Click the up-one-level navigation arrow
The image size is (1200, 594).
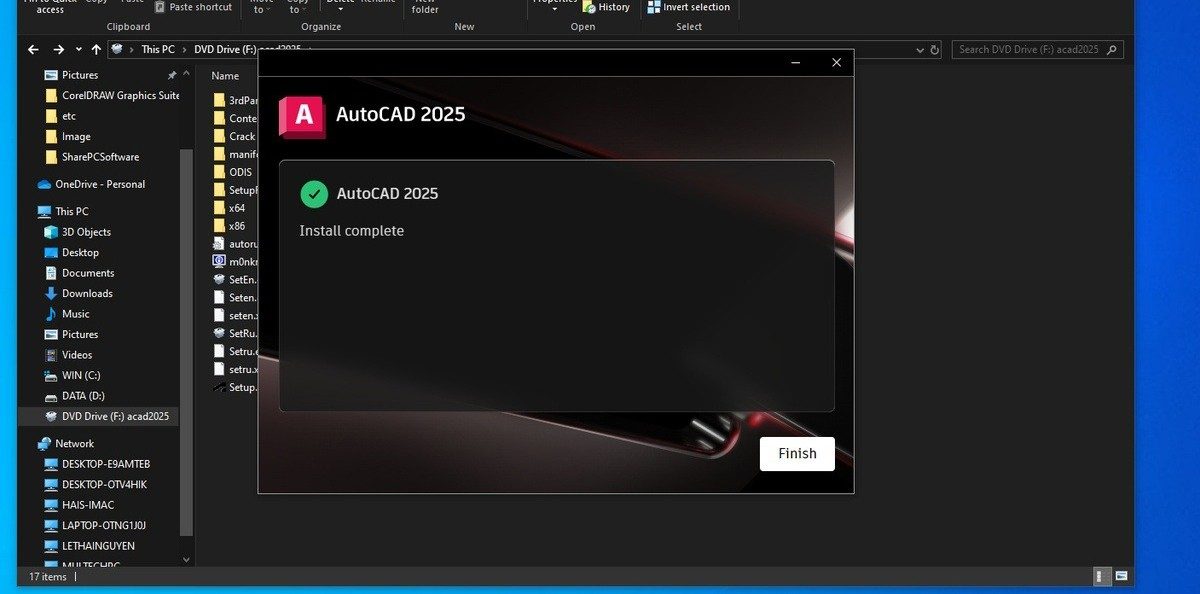pyautogui.click(x=96, y=48)
